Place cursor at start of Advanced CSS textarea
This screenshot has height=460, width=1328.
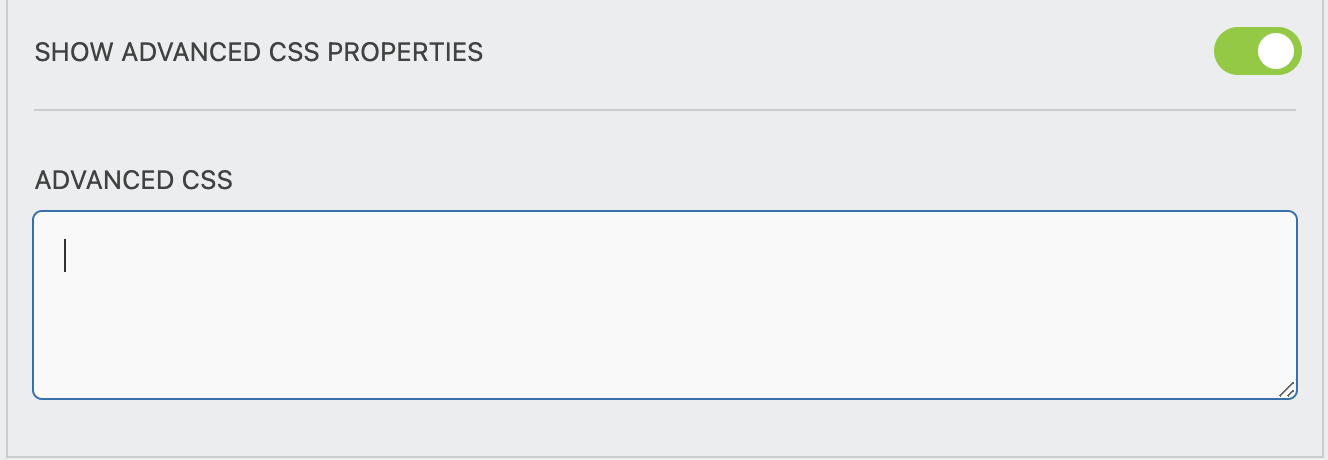pos(66,255)
